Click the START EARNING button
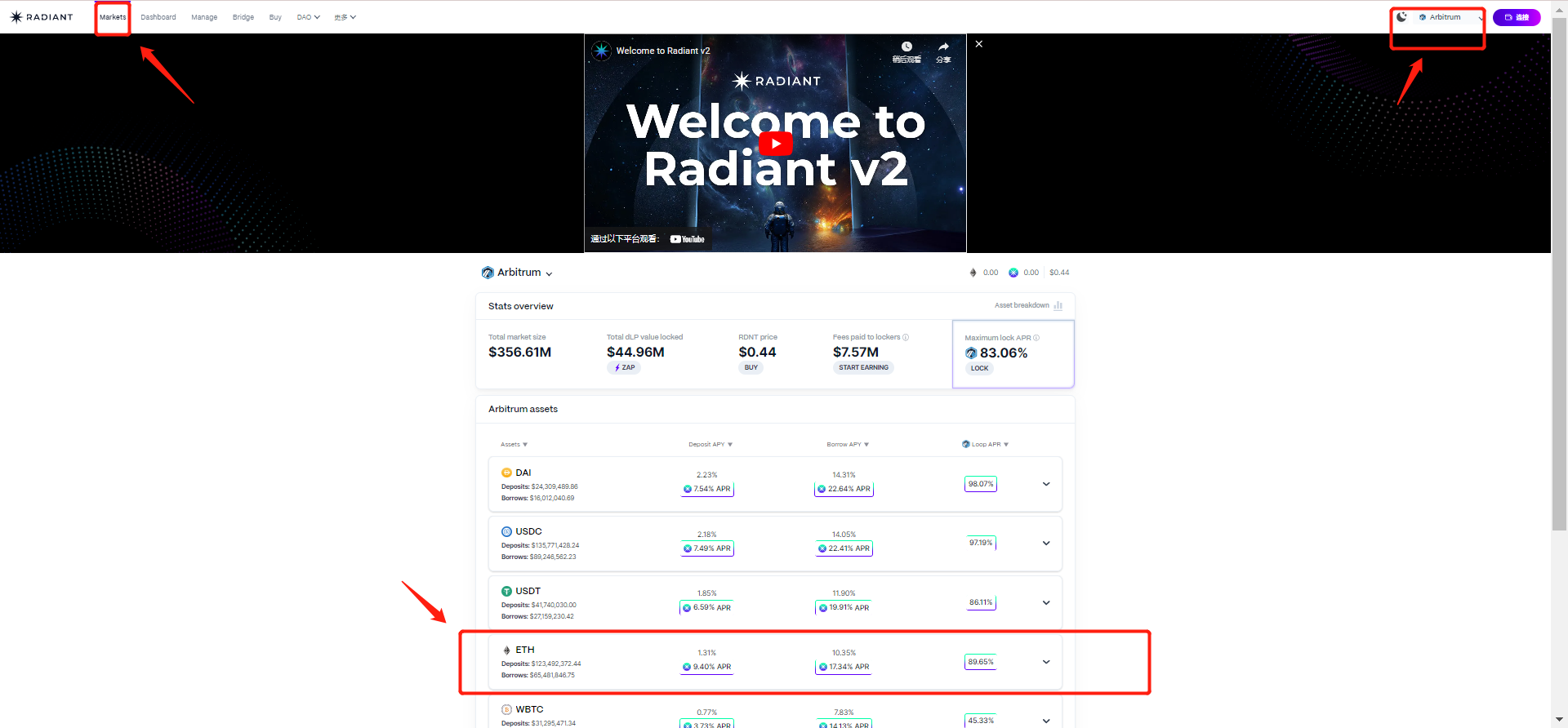 coord(863,368)
